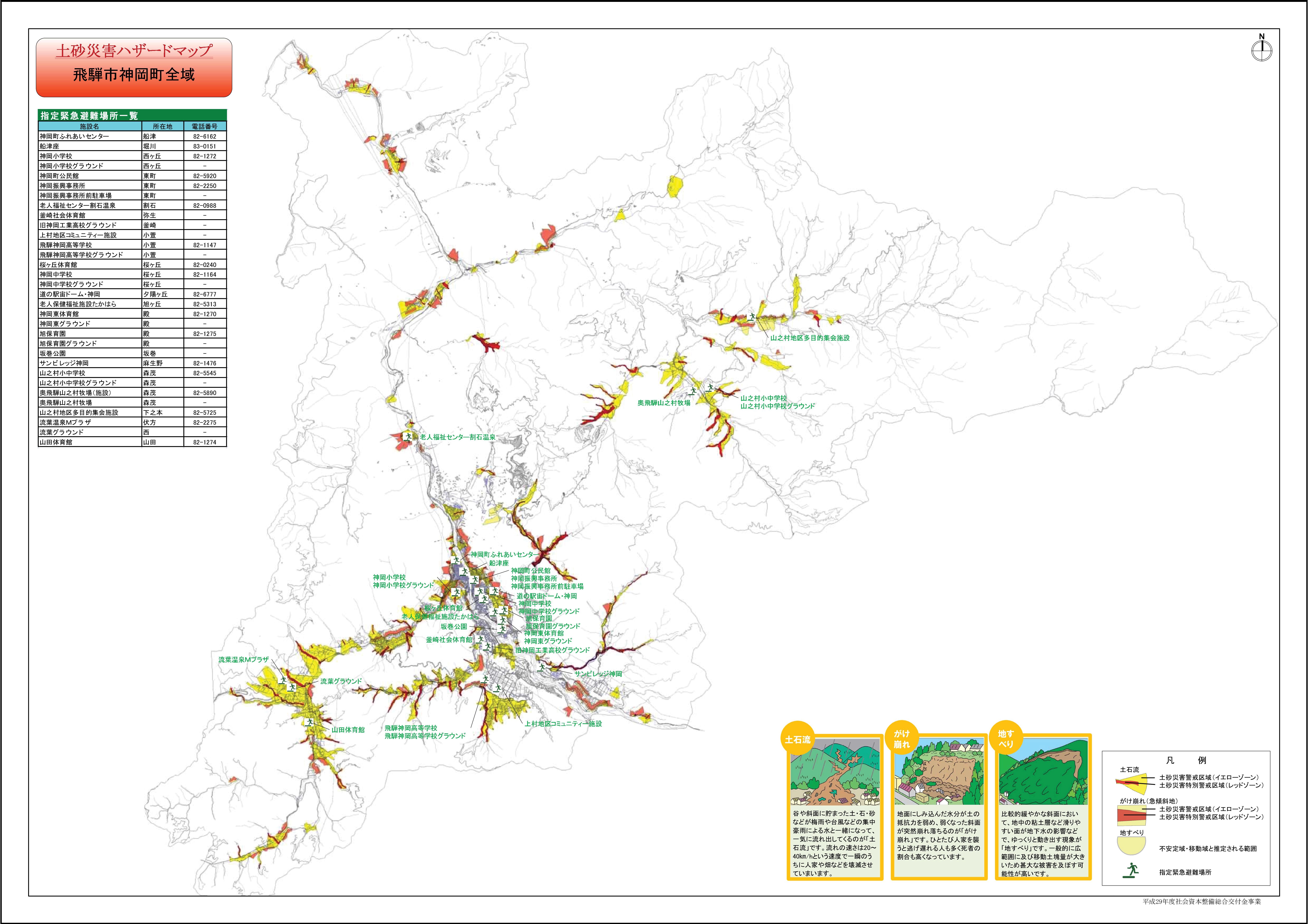The height and width of the screenshot is (924, 1308).
Task: Click phone number 82-2275
Action: click(204, 423)
